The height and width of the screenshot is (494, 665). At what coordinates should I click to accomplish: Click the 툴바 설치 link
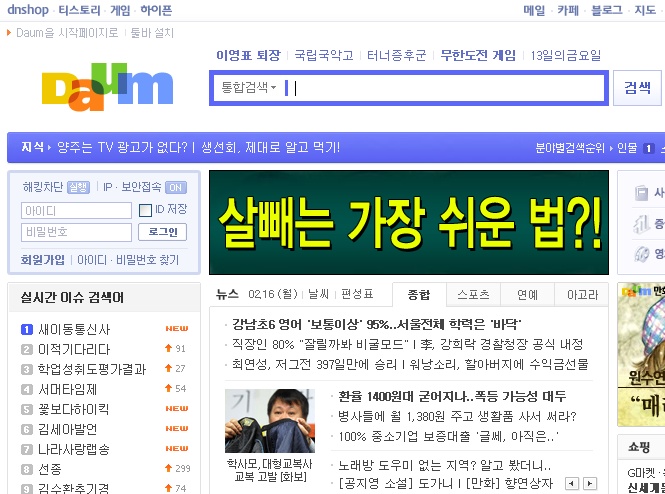click(x=152, y=33)
